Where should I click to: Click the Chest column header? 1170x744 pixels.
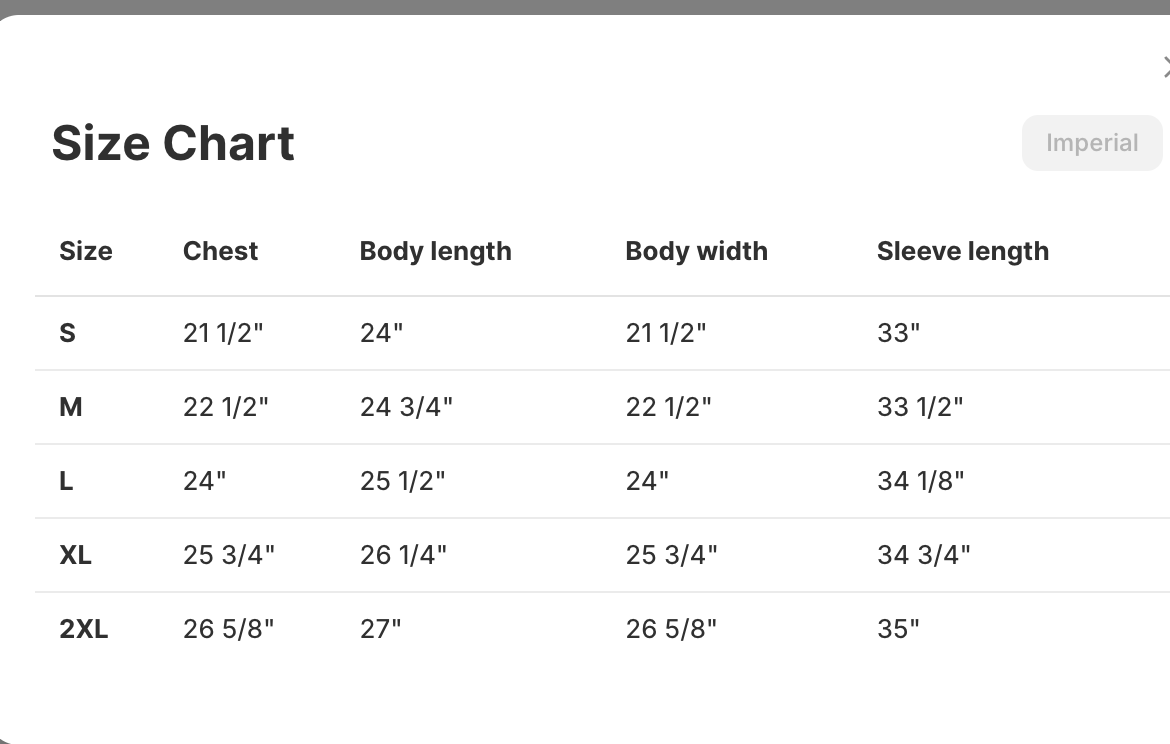[x=220, y=251]
